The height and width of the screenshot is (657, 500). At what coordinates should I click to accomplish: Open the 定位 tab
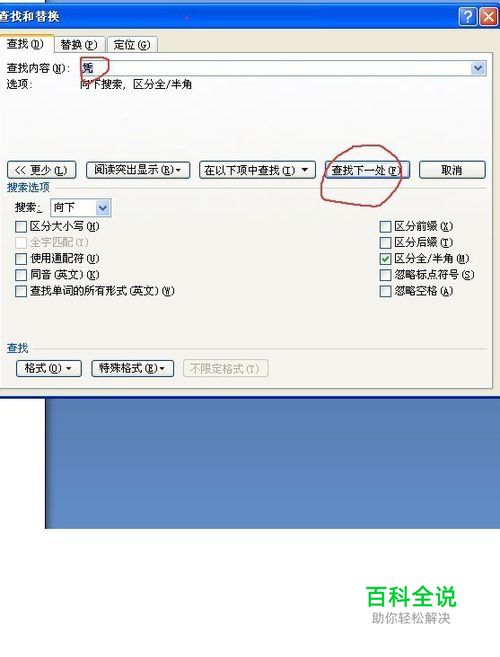(x=132, y=44)
